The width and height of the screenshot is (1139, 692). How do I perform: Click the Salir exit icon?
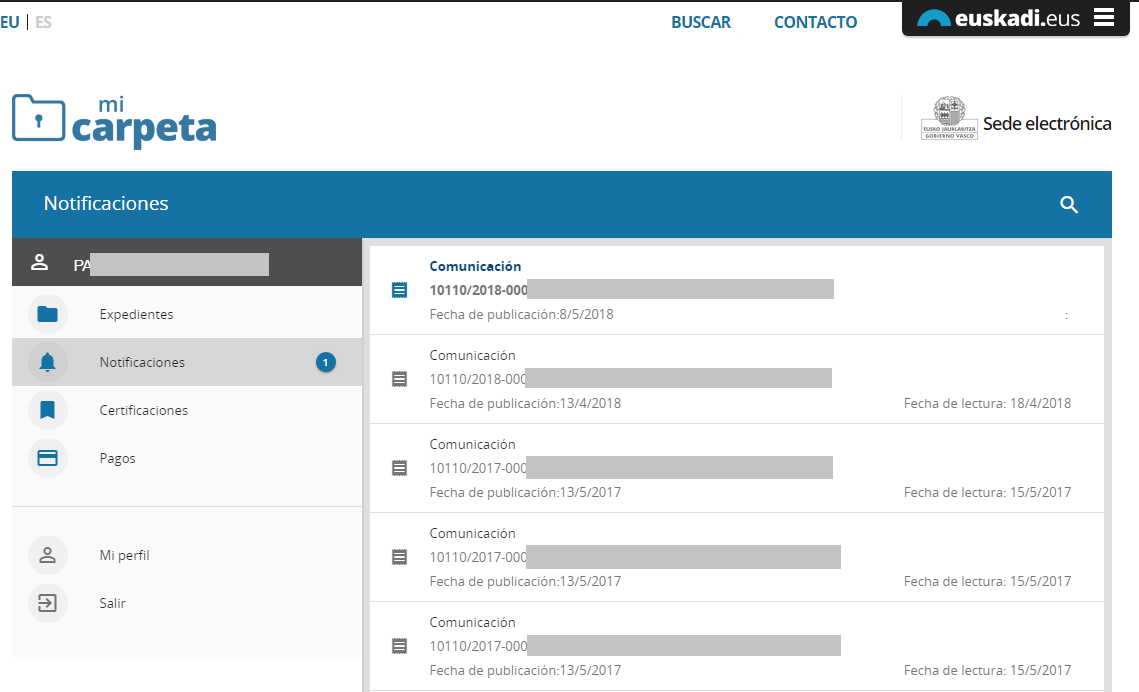(x=47, y=604)
